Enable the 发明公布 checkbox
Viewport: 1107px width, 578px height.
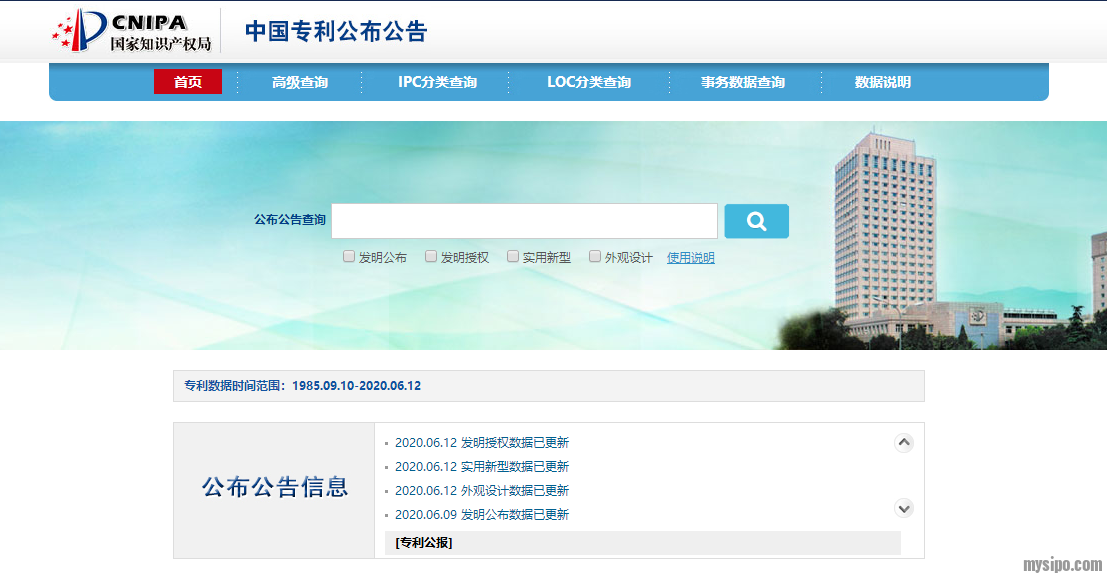[x=349, y=257]
